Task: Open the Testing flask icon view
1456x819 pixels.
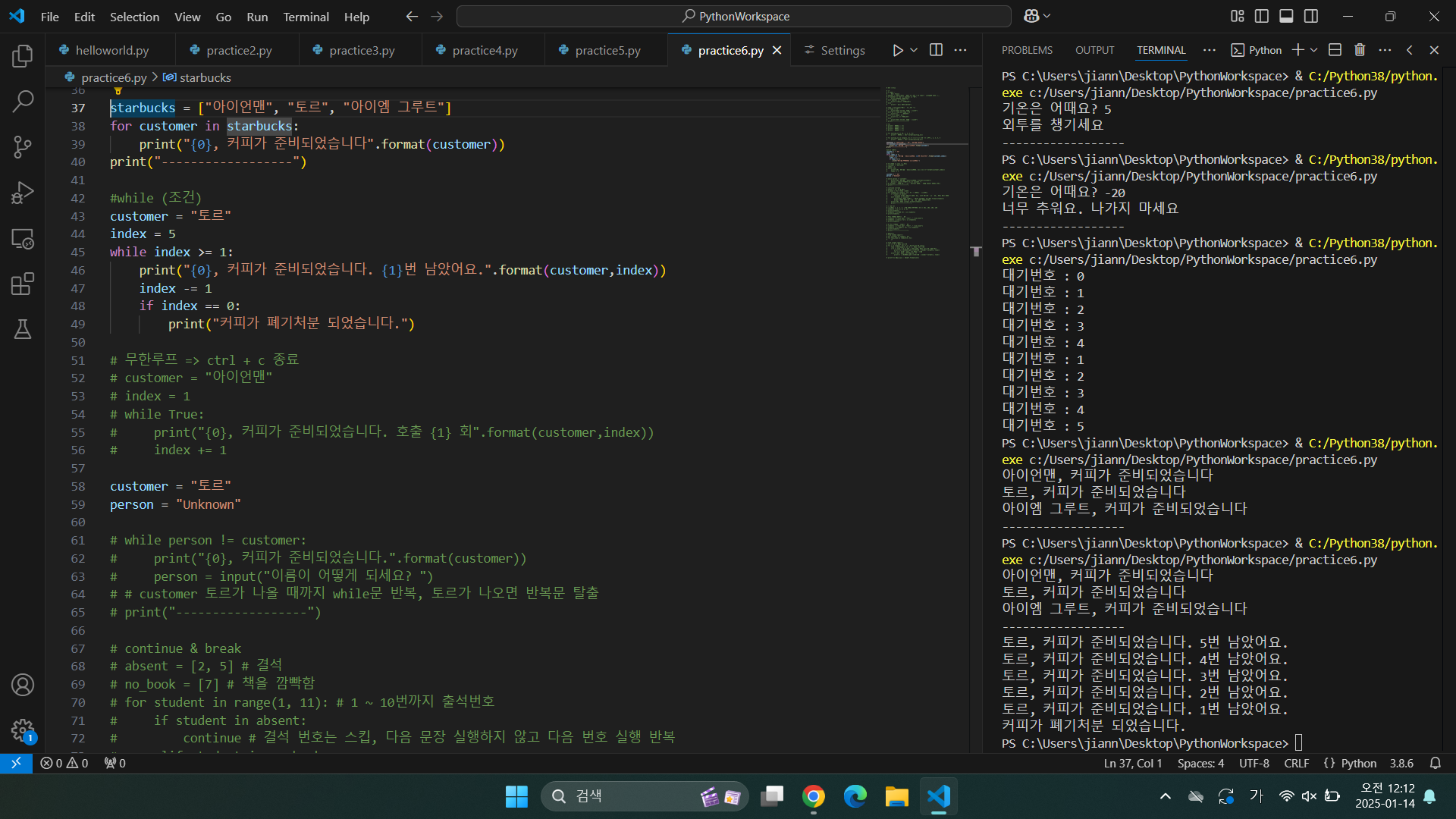Action: [x=23, y=329]
